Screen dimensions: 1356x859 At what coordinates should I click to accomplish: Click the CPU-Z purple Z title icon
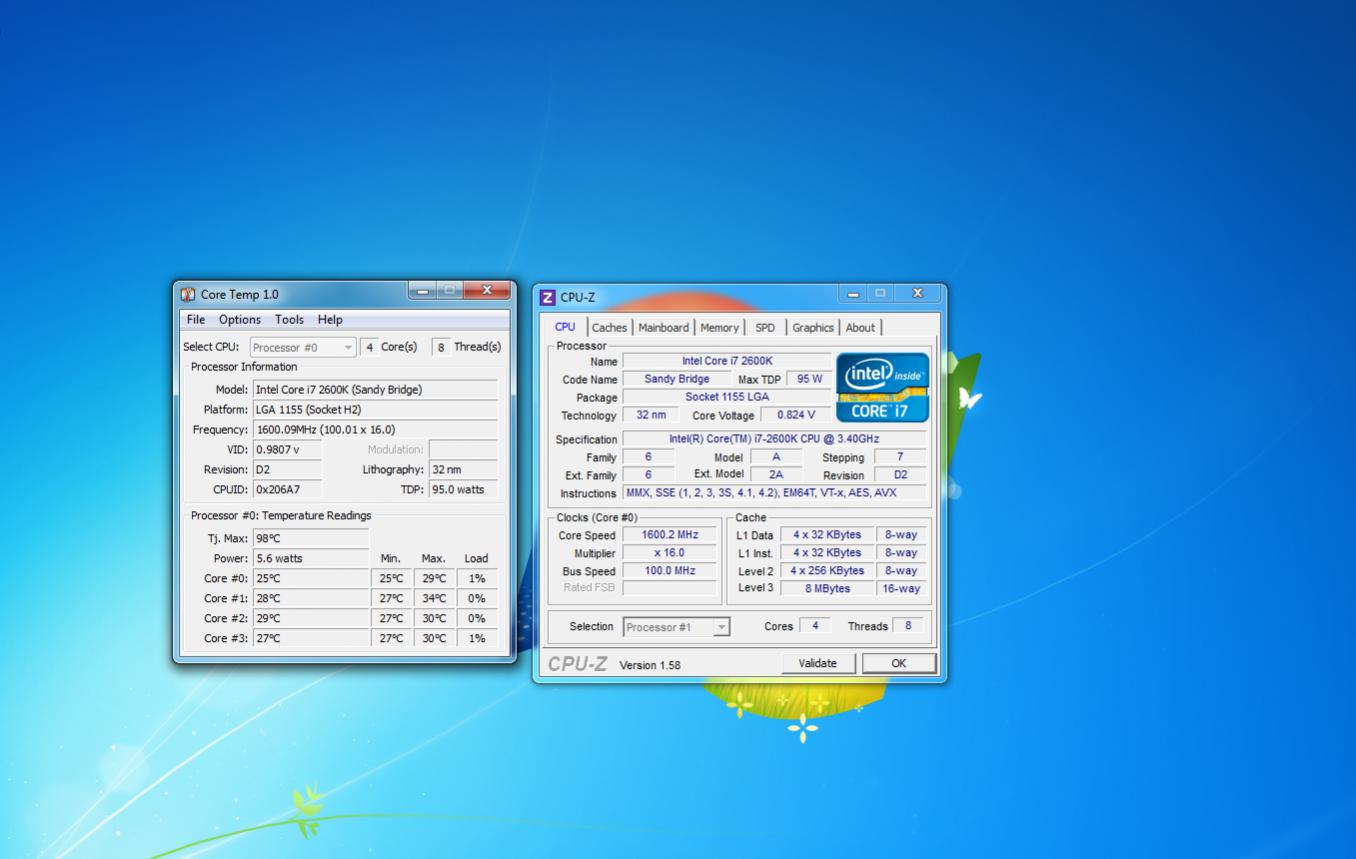tap(547, 297)
